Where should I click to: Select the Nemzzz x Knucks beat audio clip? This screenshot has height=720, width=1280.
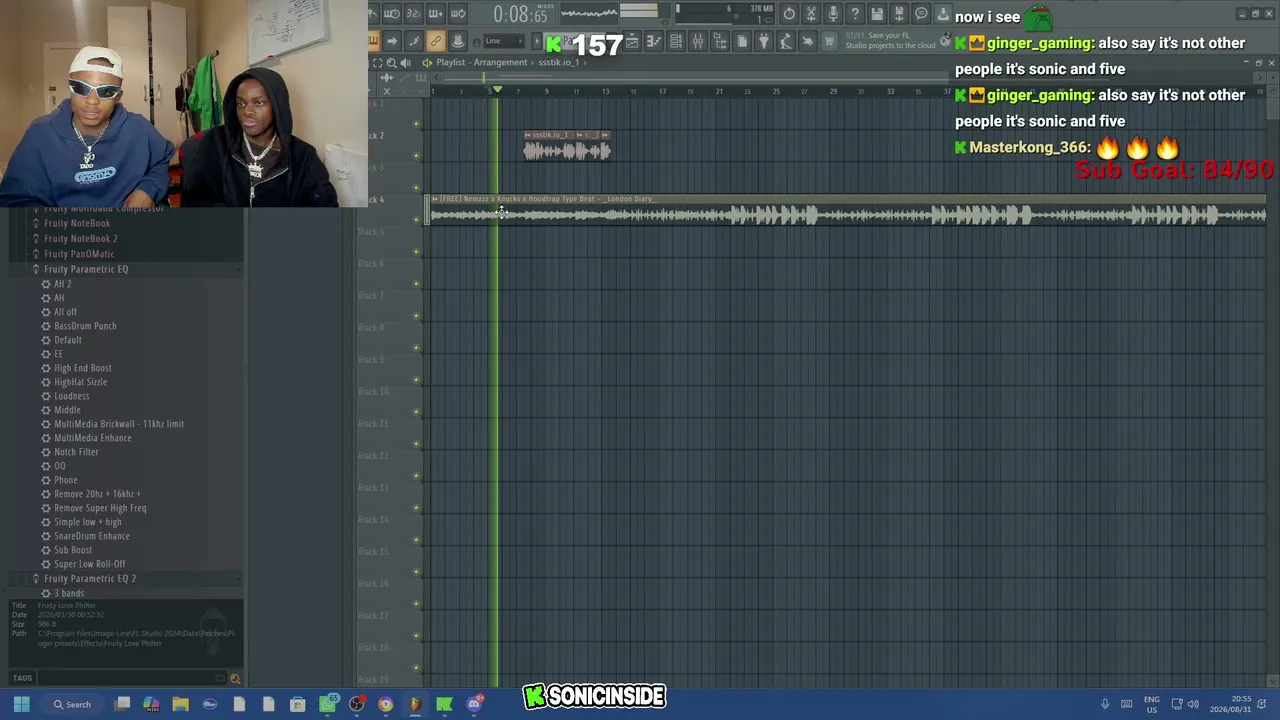(x=846, y=210)
